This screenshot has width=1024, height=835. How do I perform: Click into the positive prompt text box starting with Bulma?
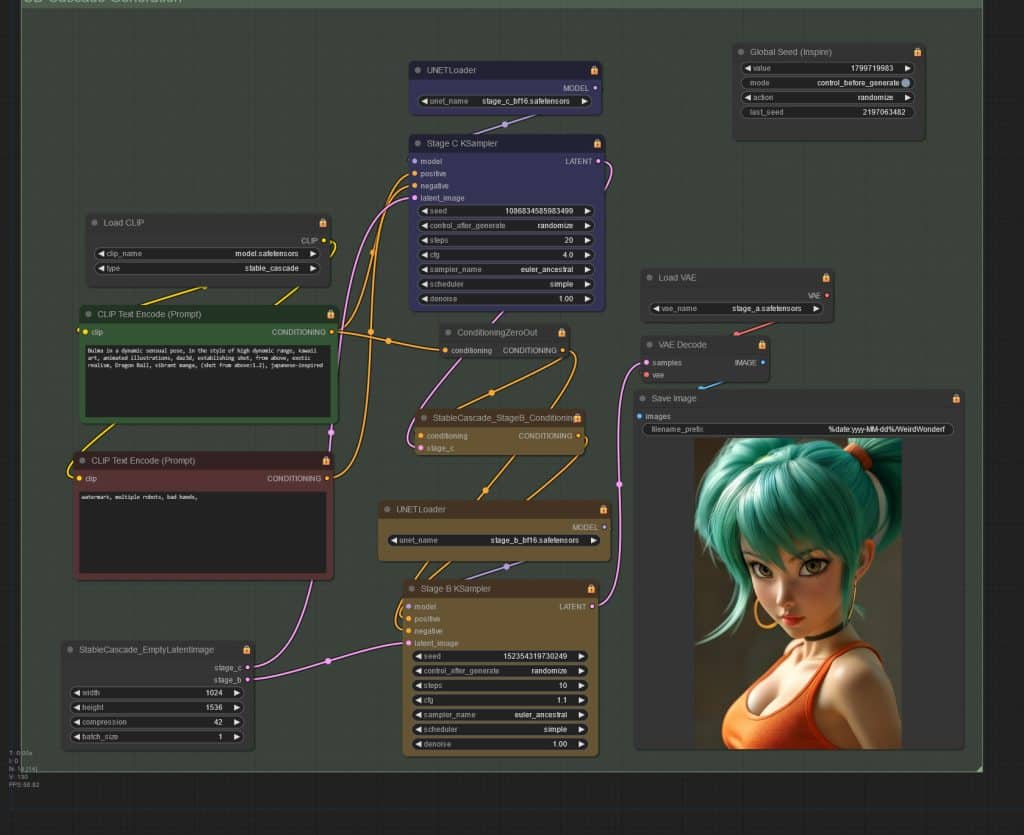click(208, 381)
